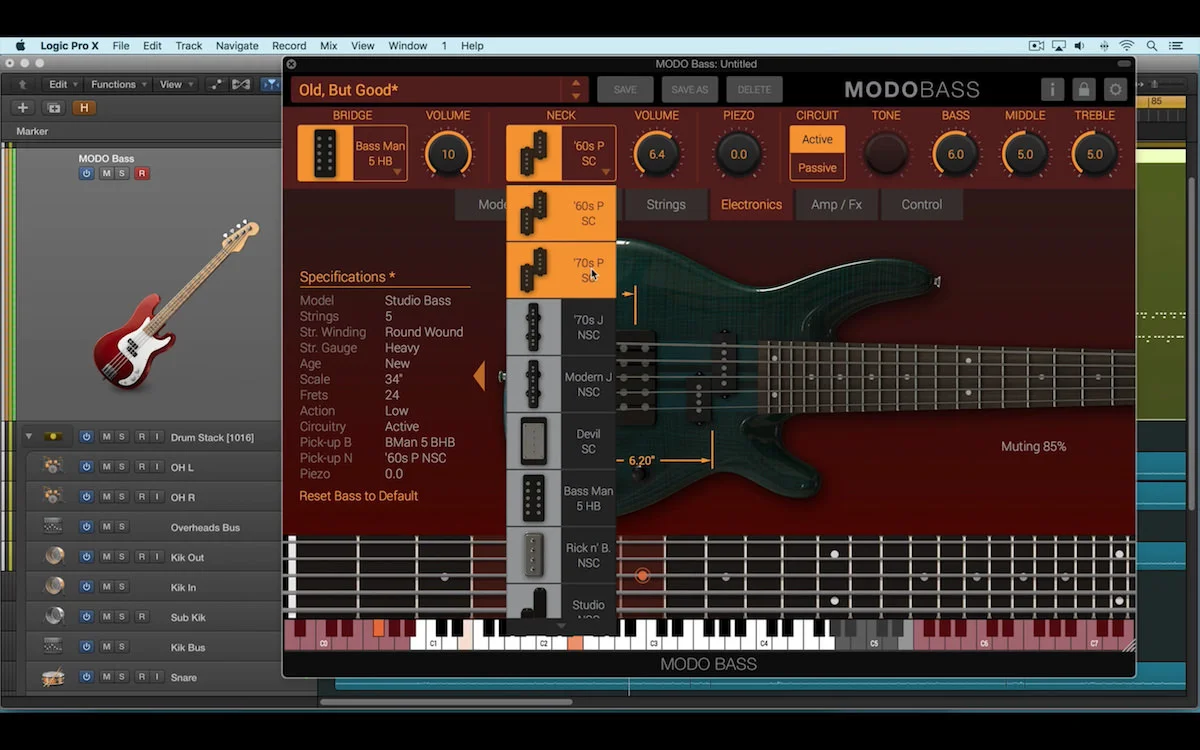
Task: Click the DELETE preset button
Action: (754, 89)
